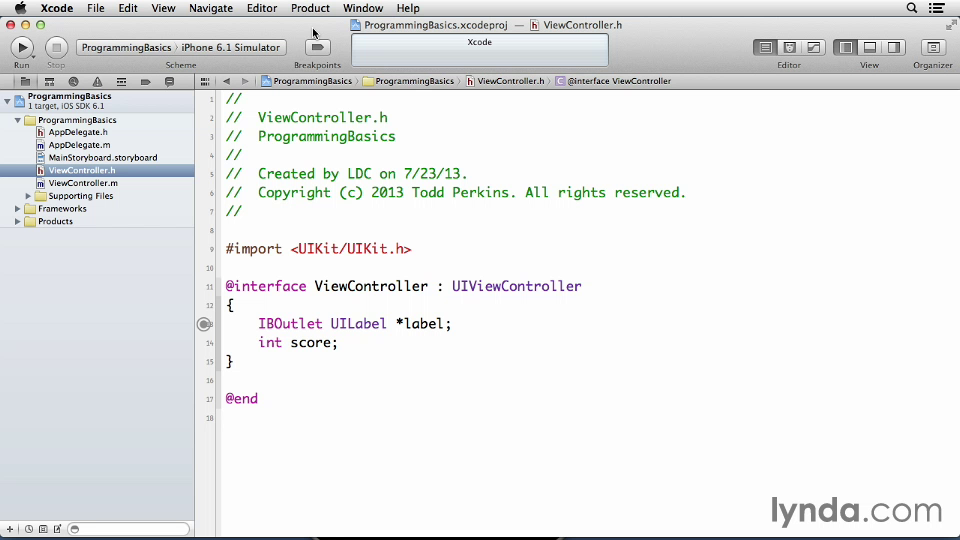Show the Version editor

[x=814, y=47]
